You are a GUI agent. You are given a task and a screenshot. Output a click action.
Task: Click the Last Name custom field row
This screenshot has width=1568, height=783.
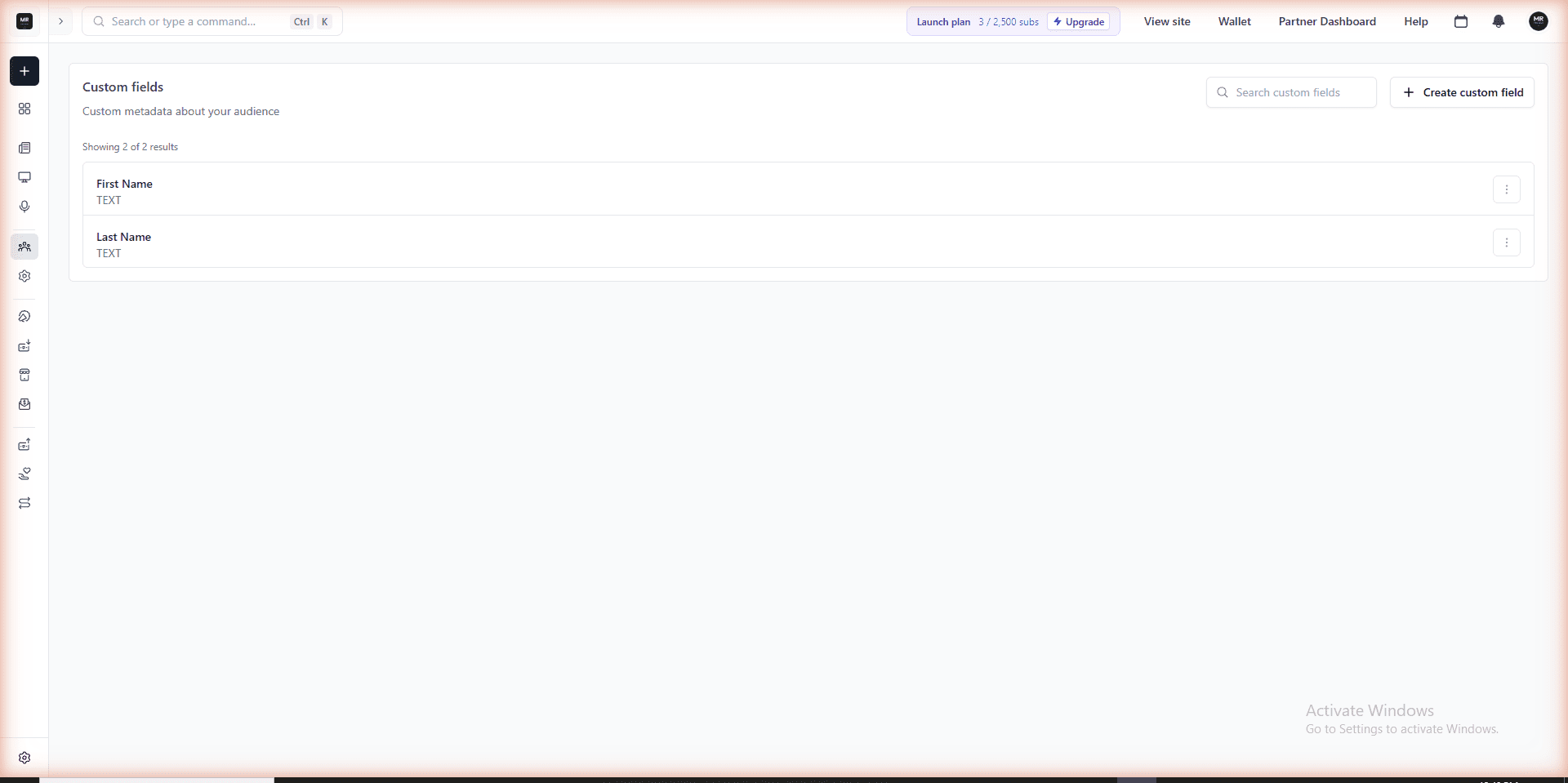click(x=808, y=242)
